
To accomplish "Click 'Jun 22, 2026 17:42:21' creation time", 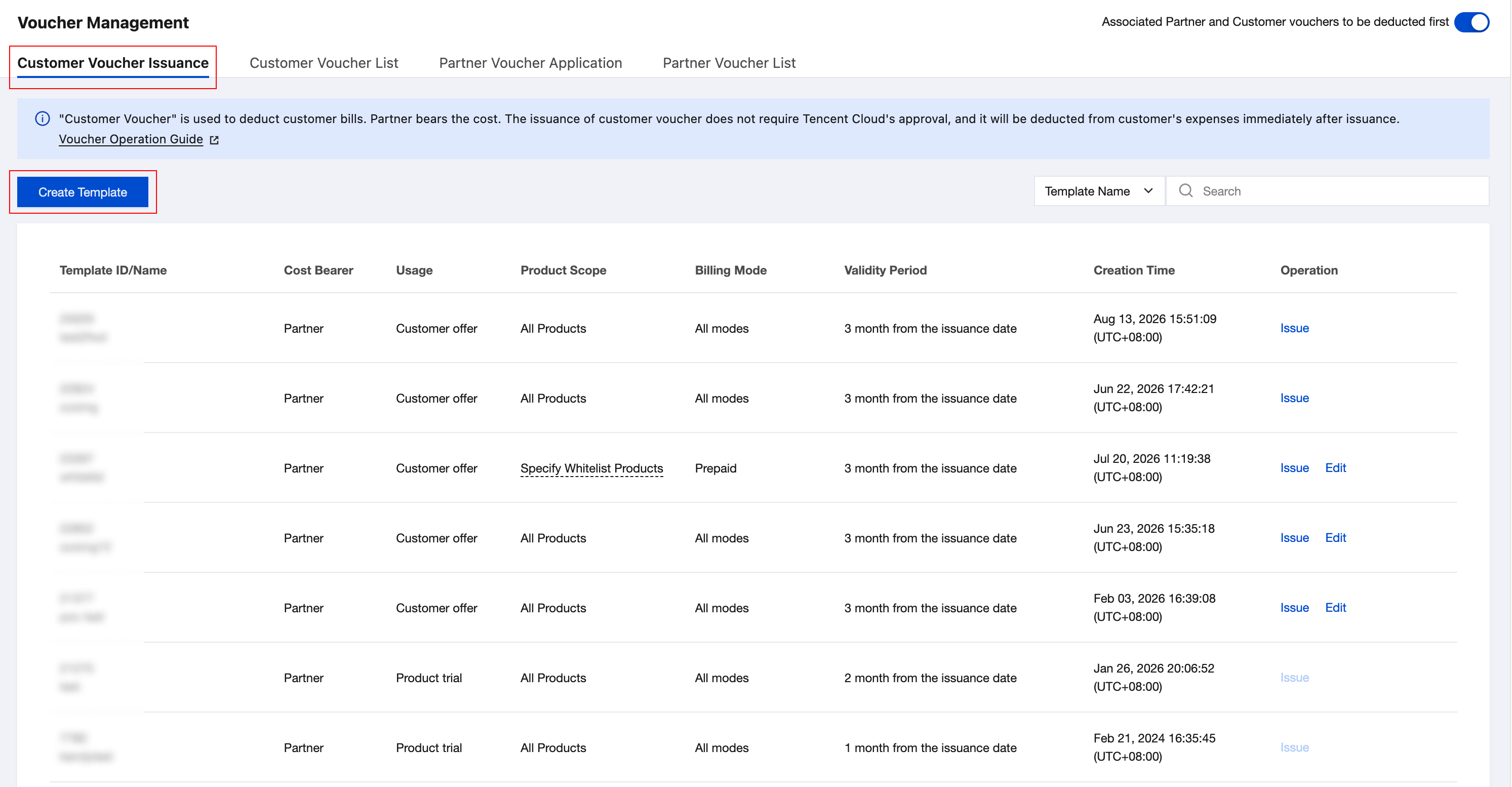I will (x=1153, y=388).
